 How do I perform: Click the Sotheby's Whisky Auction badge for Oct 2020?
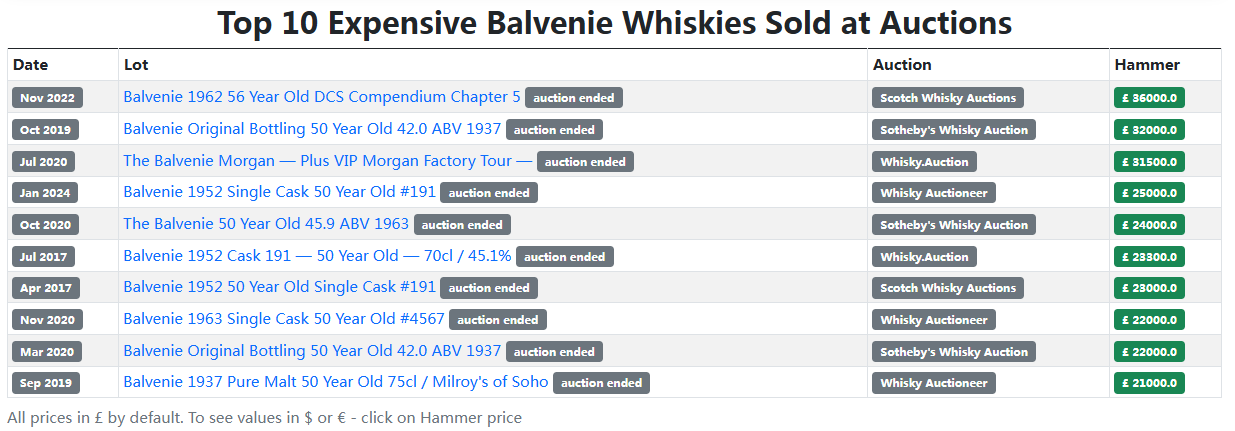(953, 225)
